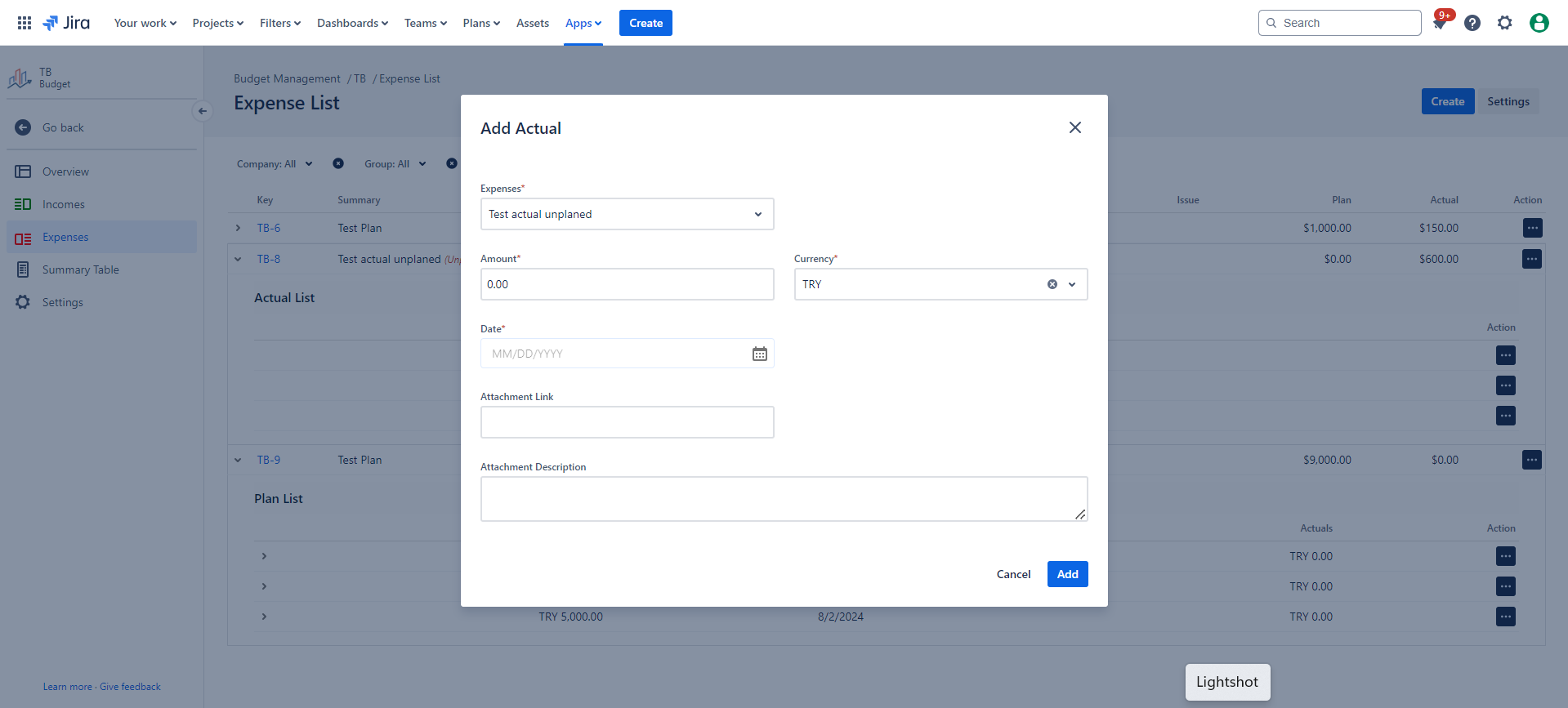Viewport: 1568px width, 708px height.
Task: Clear the Group filter
Action: click(452, 163)
